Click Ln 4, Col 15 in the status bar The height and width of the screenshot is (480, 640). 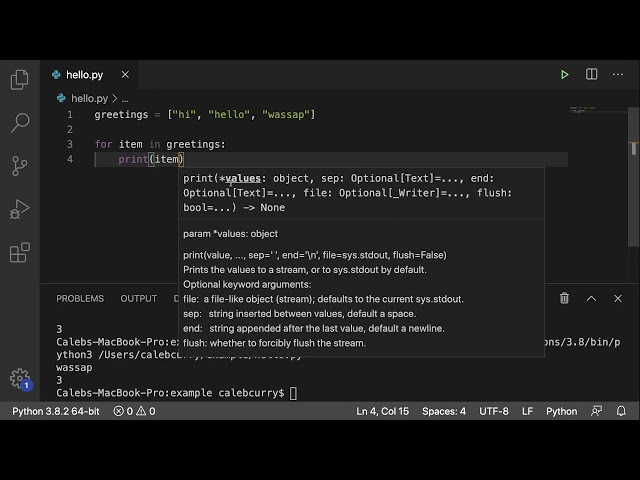[x=382, y=411]
